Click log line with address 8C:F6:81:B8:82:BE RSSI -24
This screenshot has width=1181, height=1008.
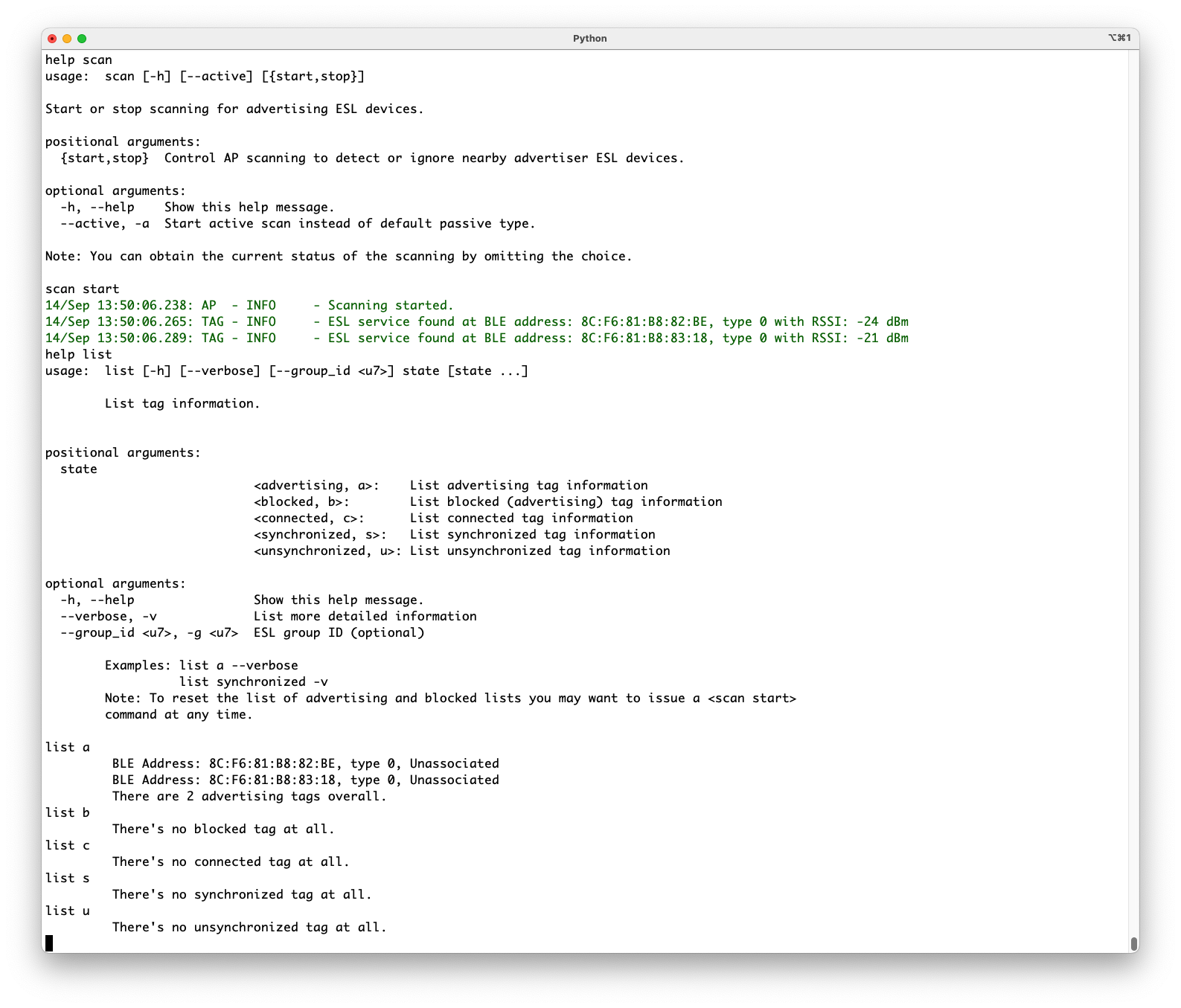477,321
